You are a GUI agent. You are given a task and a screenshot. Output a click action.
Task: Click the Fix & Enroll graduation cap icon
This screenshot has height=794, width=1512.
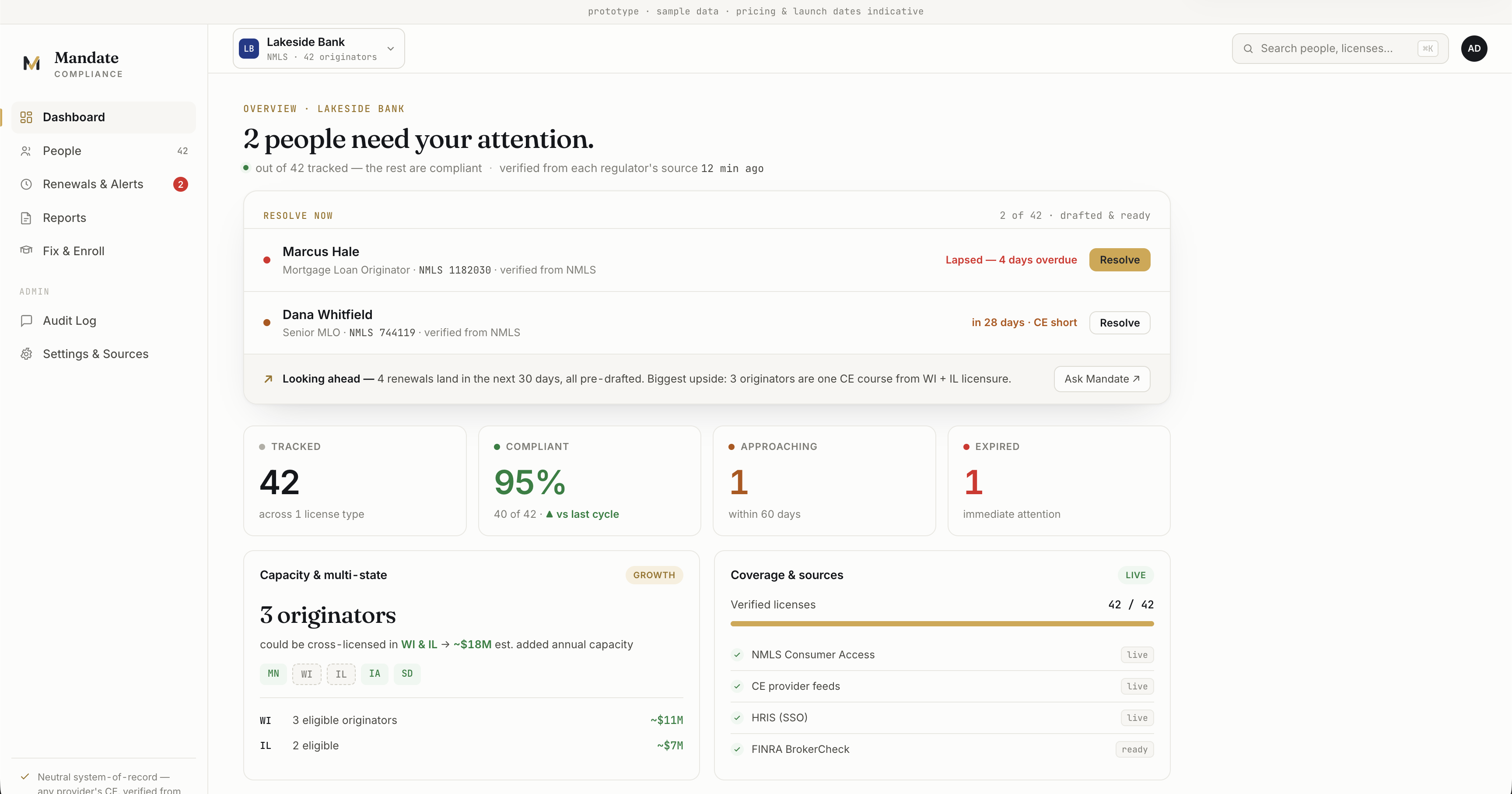click(26, 250)
